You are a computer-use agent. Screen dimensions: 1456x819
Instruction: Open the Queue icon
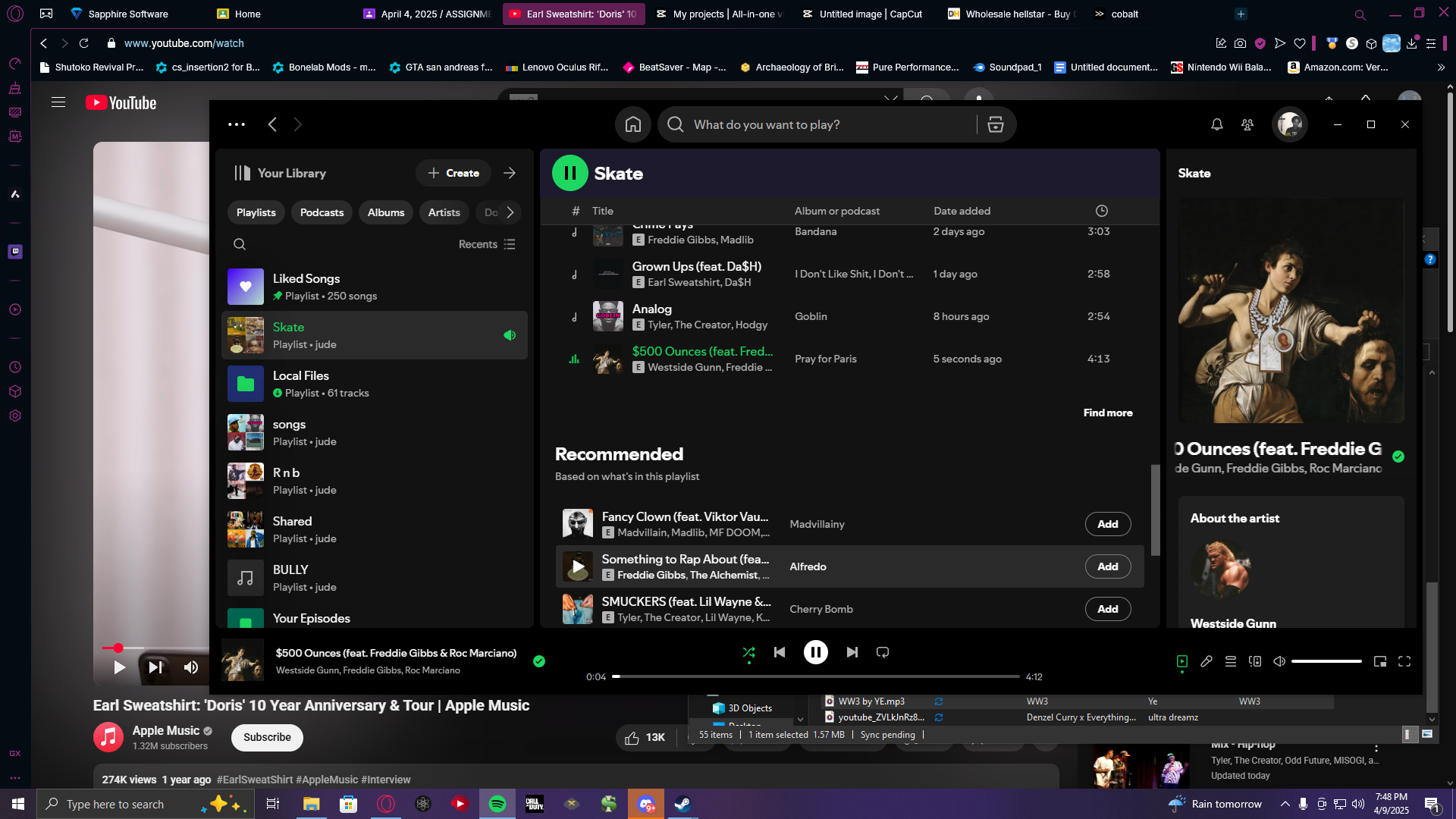coord(1231,662)
